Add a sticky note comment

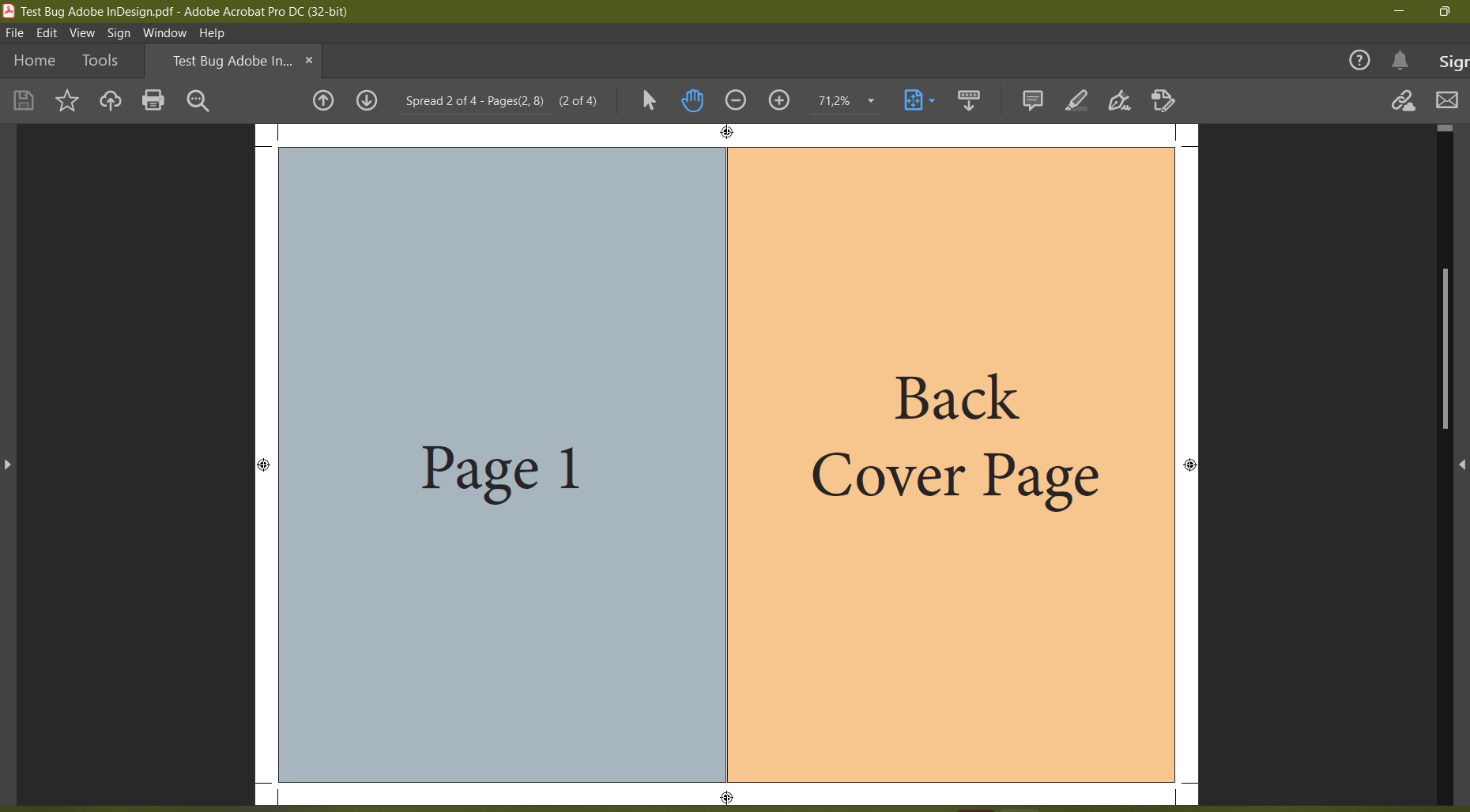1033,101
